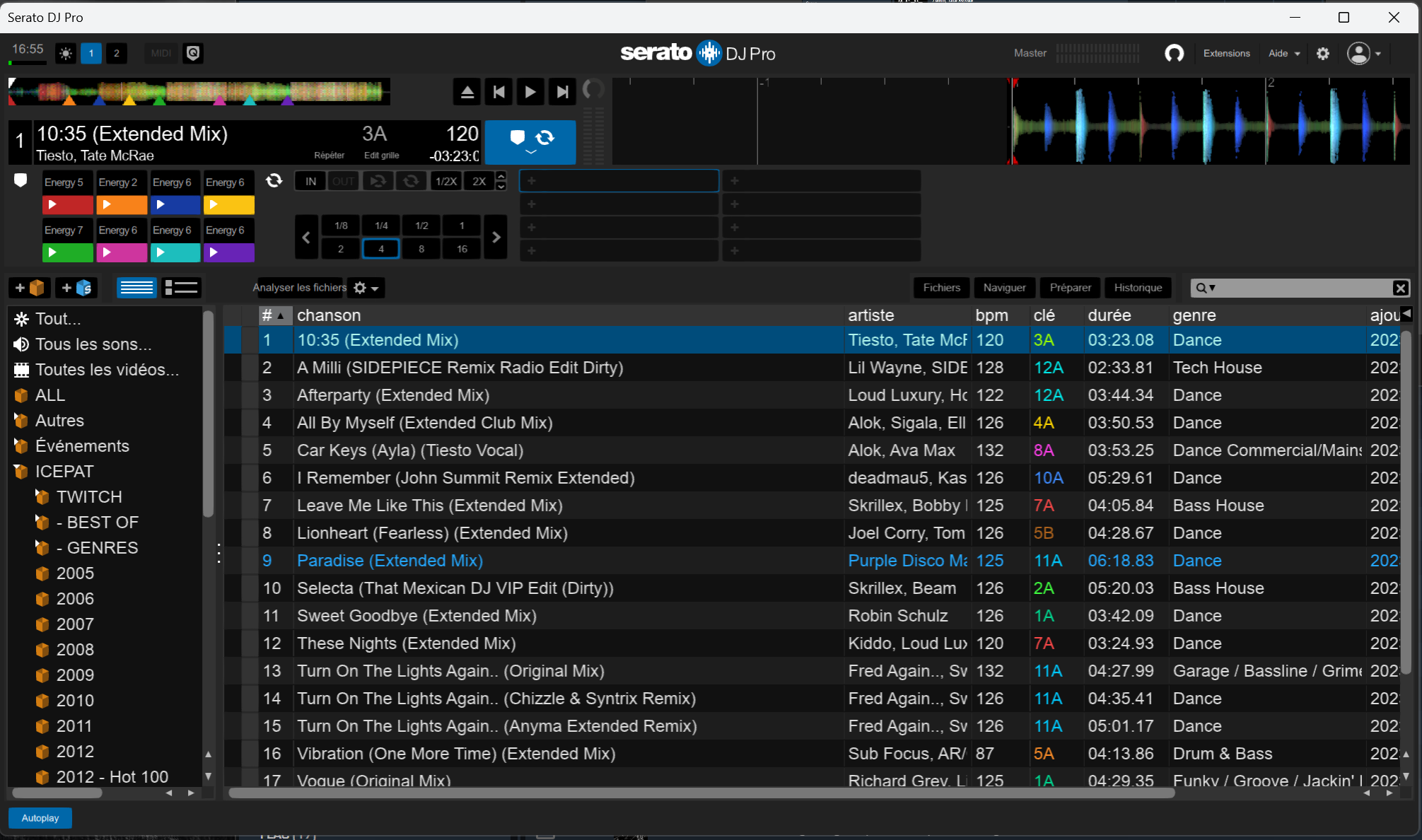The width and height of the screenshot is (1422, 840).
Task: Click the add crate icon
Action: [30, 288]
